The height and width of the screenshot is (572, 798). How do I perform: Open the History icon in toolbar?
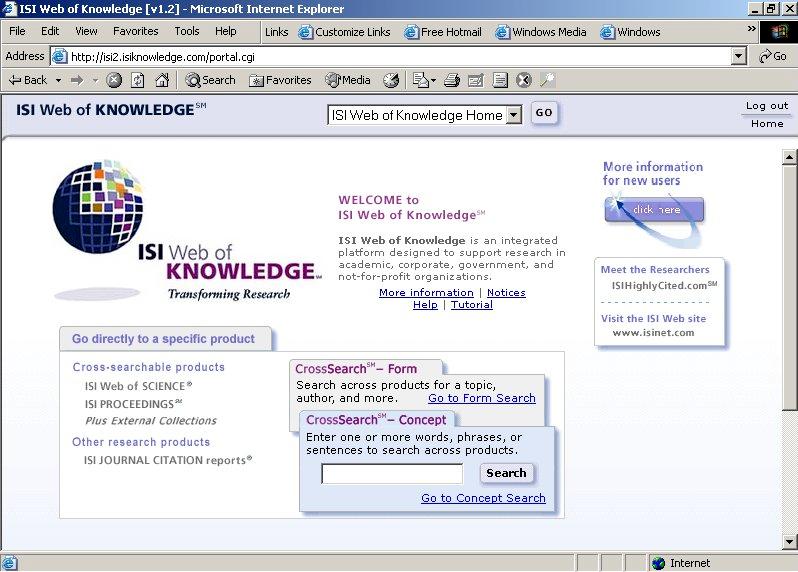[x=391, y=80]
